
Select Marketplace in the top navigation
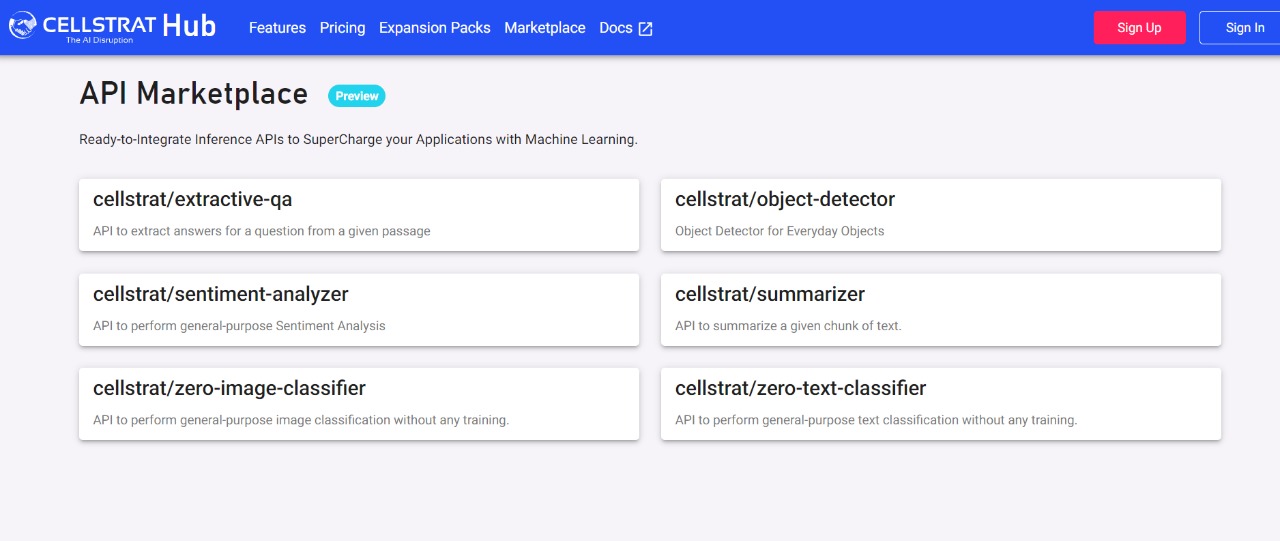point(545,28)
